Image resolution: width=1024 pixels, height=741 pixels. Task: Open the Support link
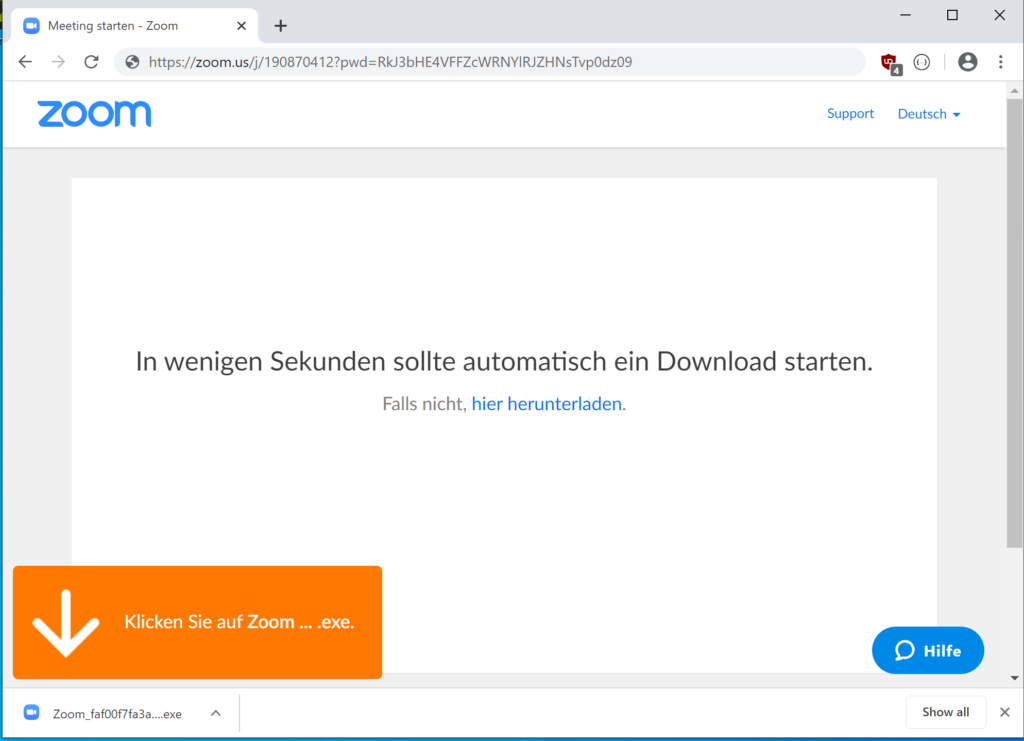(x=850, y=114)
